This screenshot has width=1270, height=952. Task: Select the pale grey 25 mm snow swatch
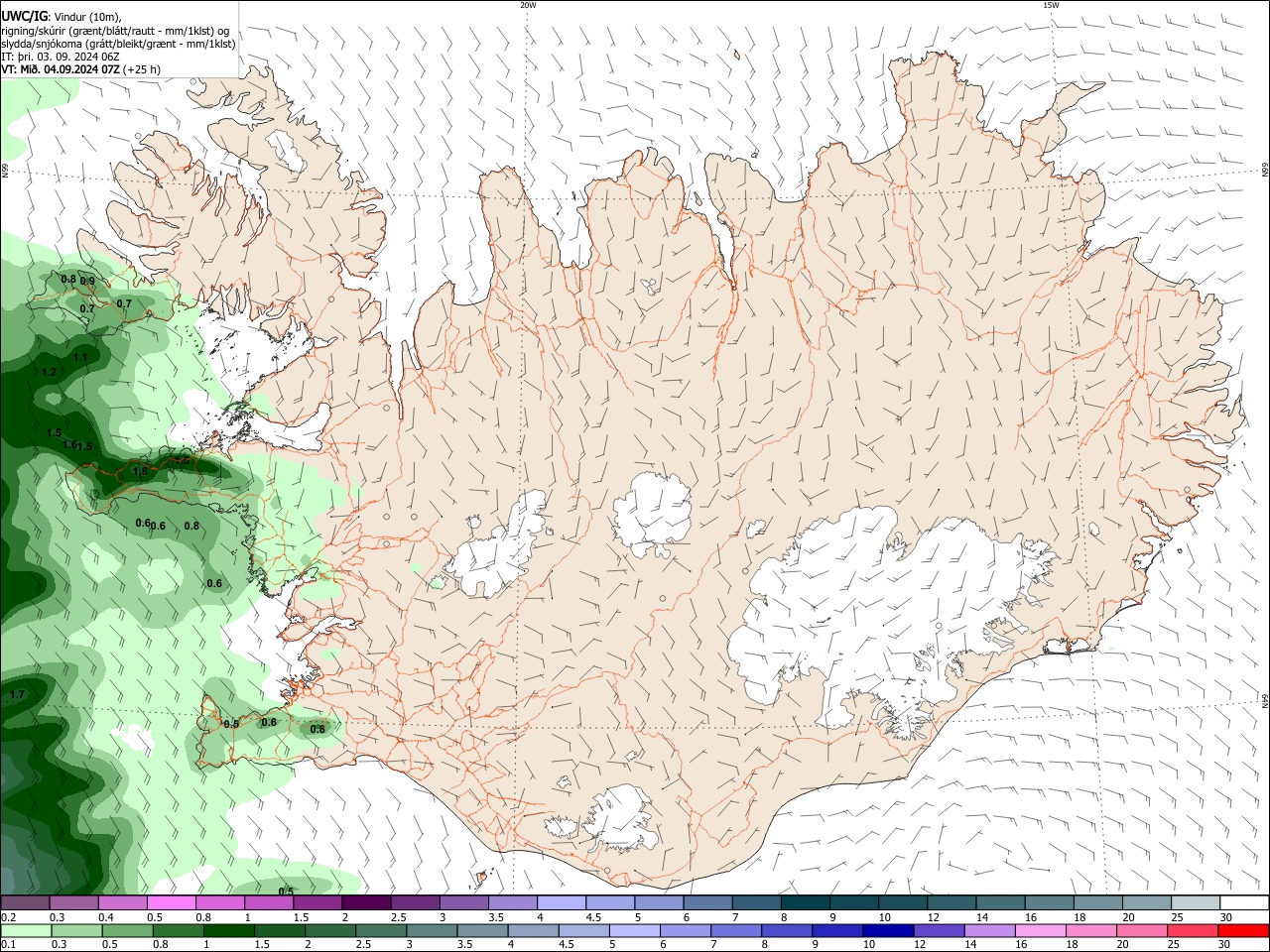pos(1196,903)
